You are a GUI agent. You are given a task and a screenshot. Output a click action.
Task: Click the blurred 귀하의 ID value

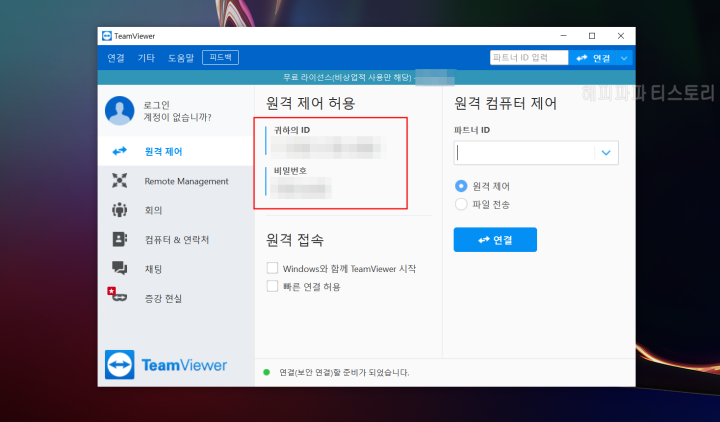click(328, 148)
